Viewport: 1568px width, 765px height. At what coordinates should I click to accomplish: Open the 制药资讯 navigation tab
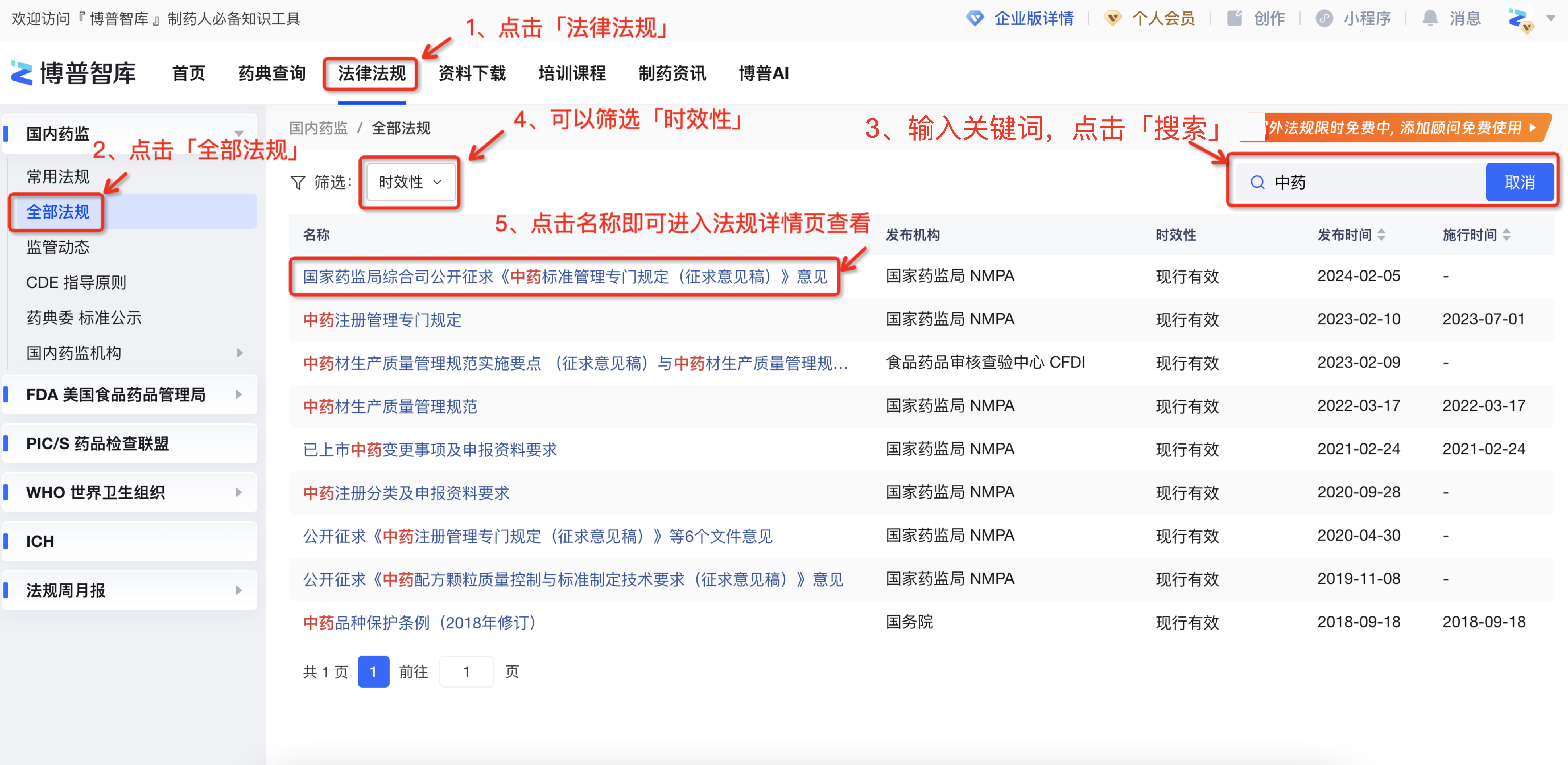click(672, 73)
